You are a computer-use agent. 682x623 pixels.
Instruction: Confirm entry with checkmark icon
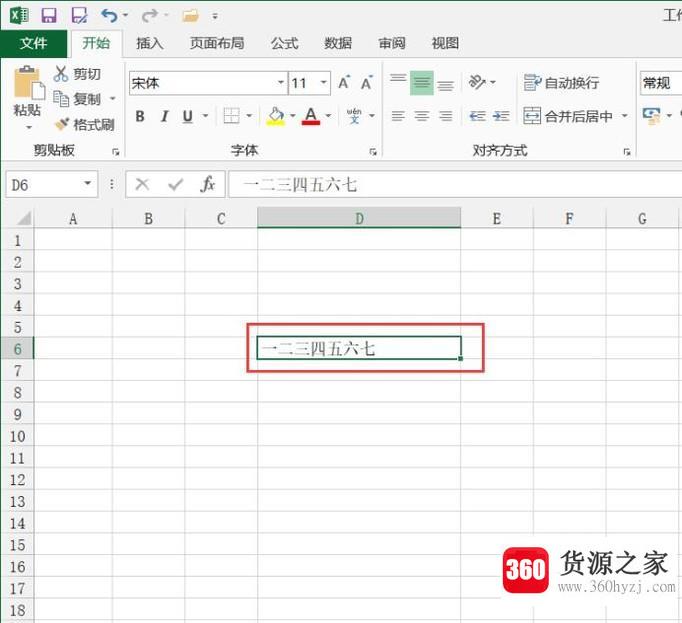175,184
